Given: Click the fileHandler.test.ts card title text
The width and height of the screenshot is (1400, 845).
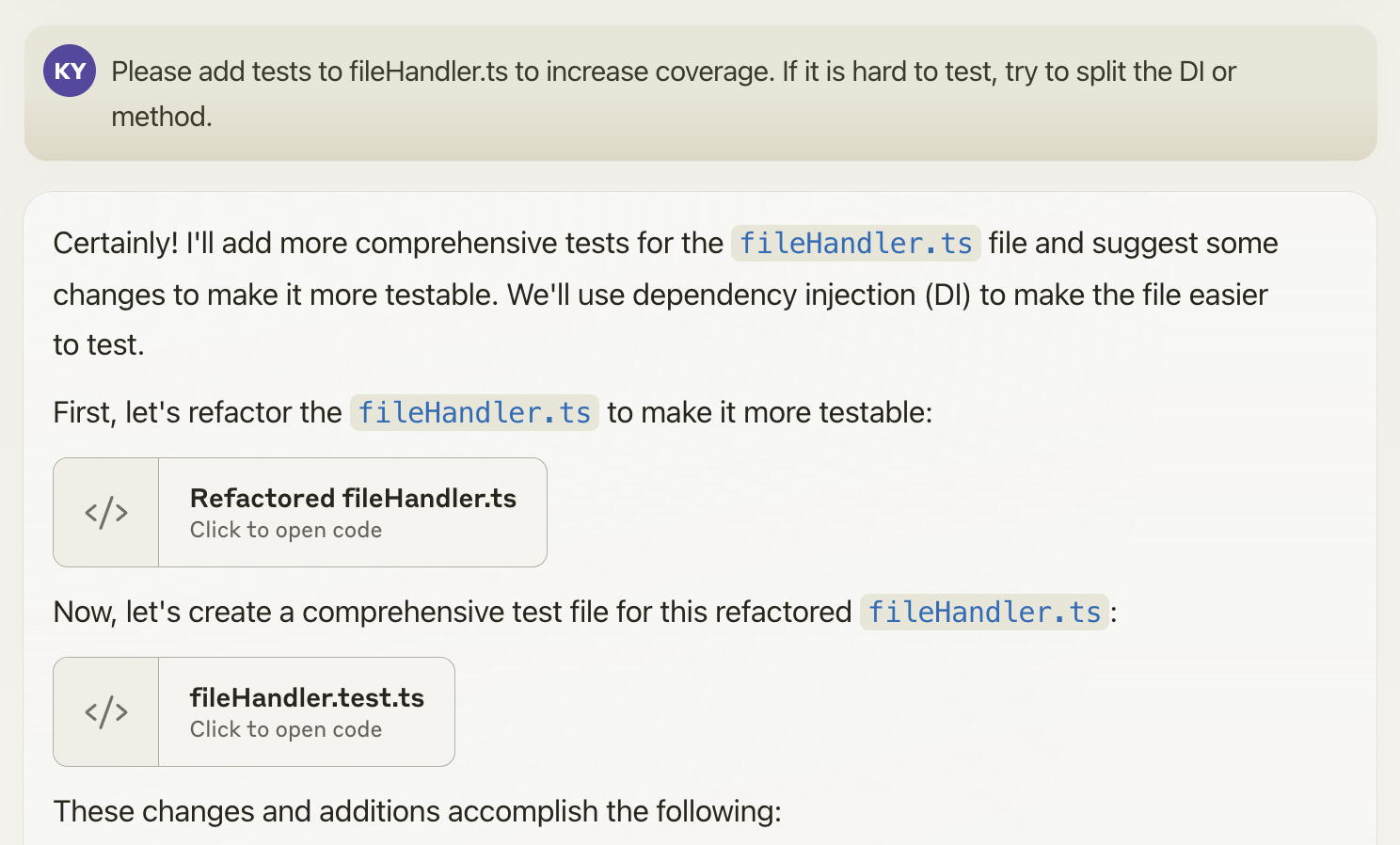Looking at the screenshot, I should [x=308, y=697].
